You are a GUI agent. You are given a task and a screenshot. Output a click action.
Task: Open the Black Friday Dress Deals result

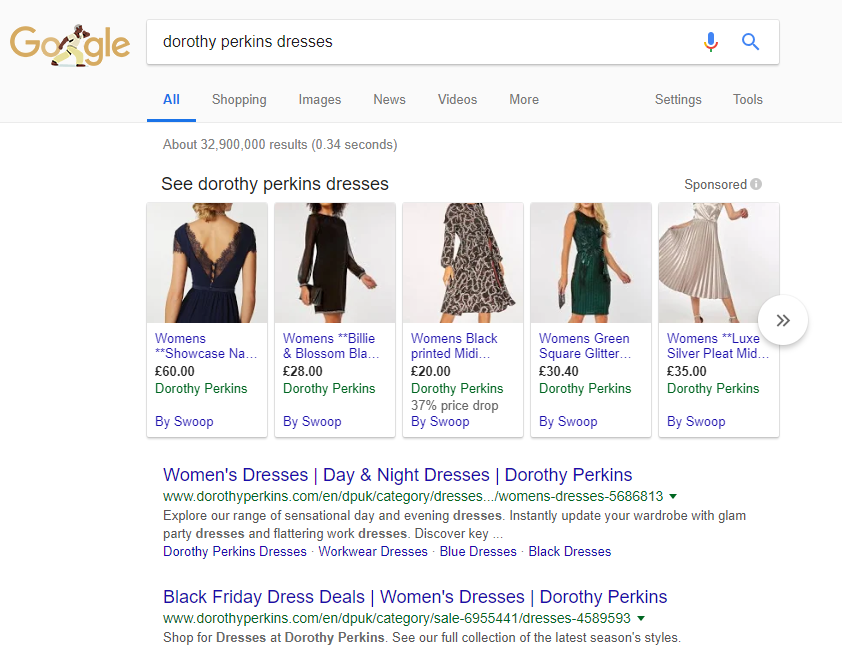(414, 597)
